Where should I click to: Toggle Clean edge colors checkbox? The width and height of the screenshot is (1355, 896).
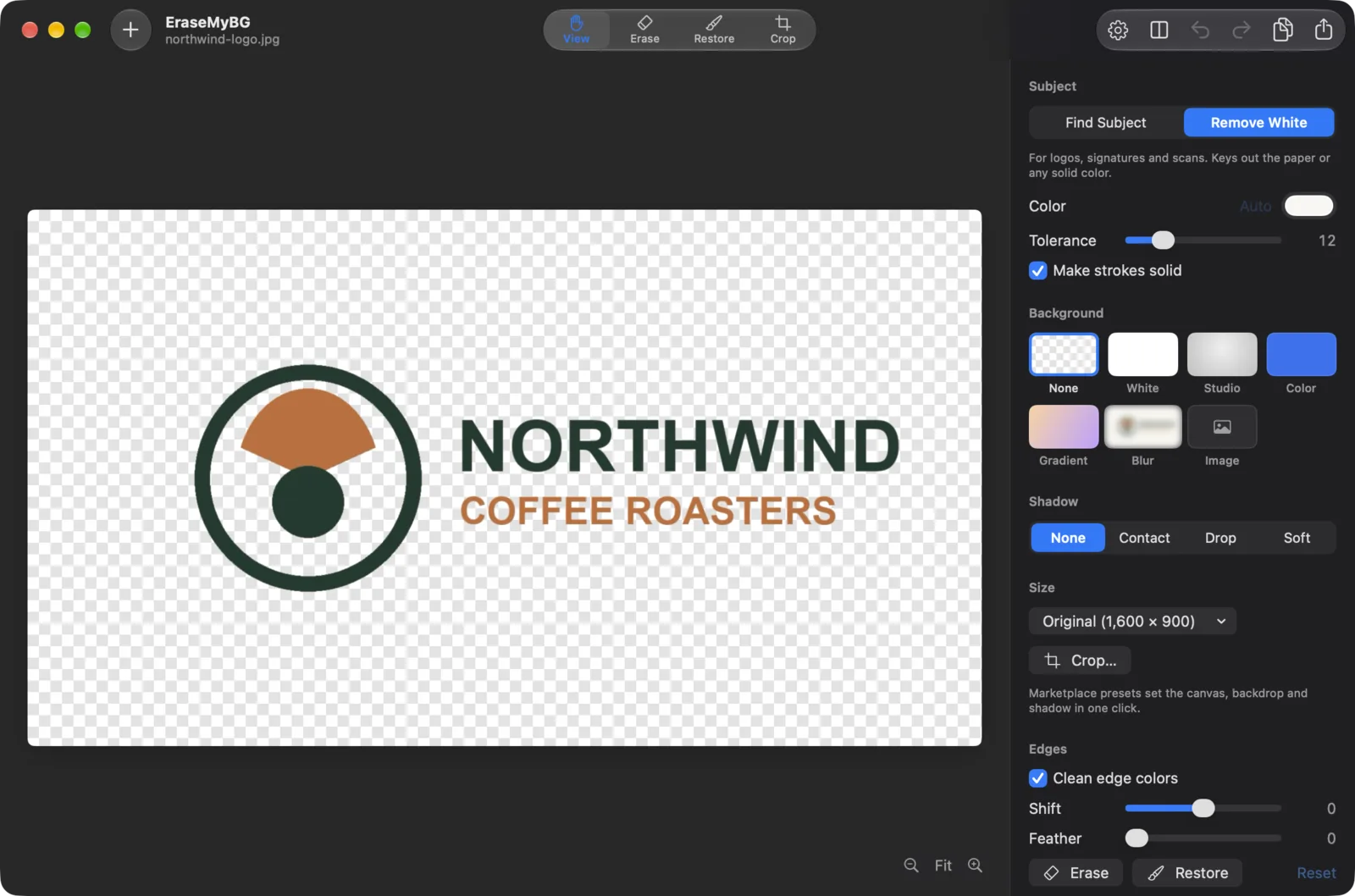pos(1037,777)
